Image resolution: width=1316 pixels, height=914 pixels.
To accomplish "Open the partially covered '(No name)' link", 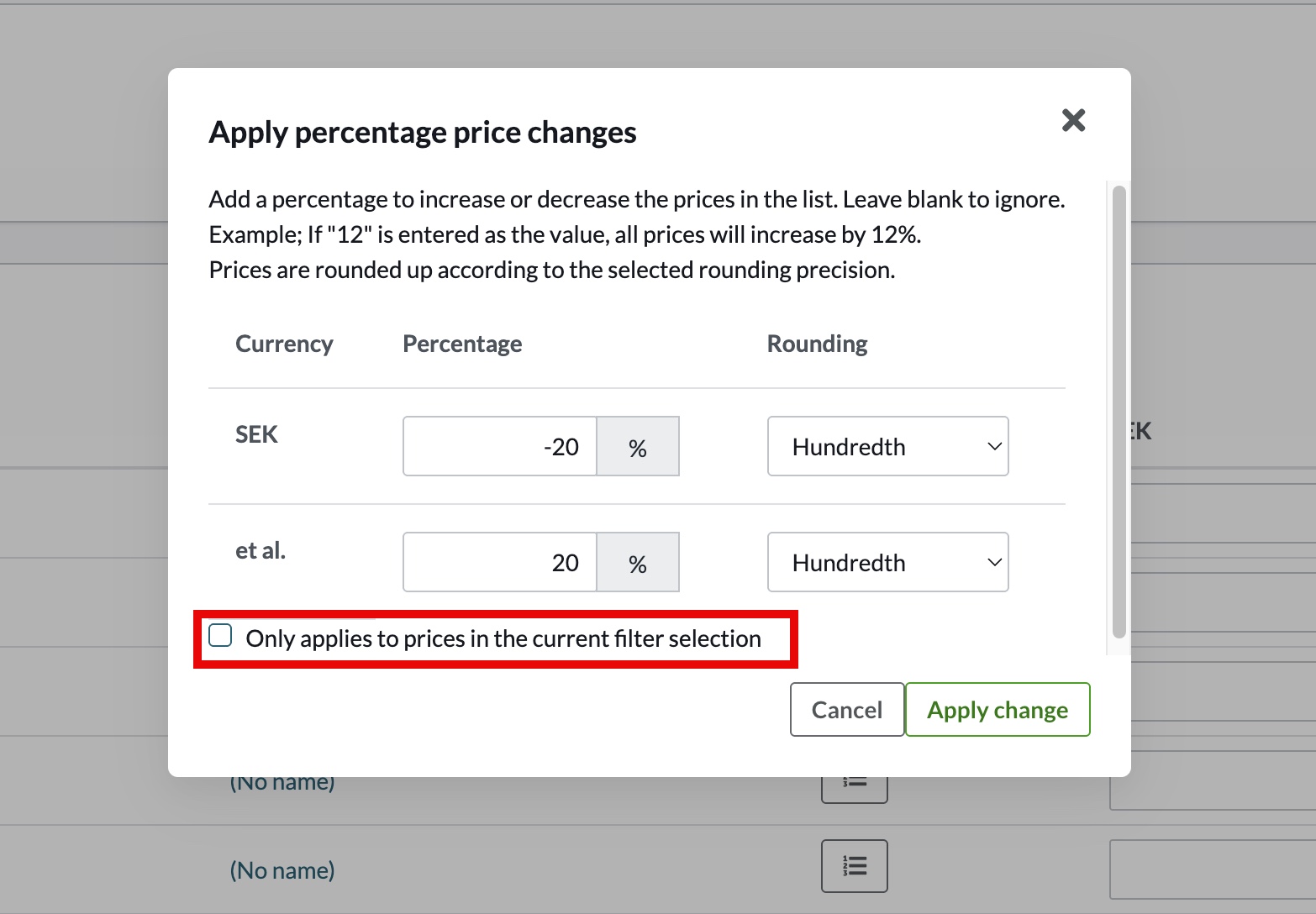I will [282, 785].
